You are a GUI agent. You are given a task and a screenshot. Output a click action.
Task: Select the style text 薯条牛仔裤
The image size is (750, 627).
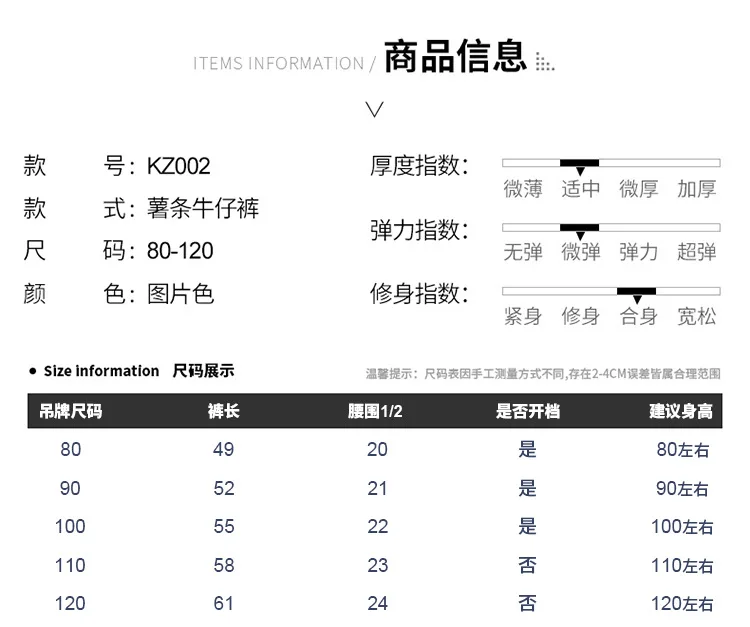pos(203,208)
